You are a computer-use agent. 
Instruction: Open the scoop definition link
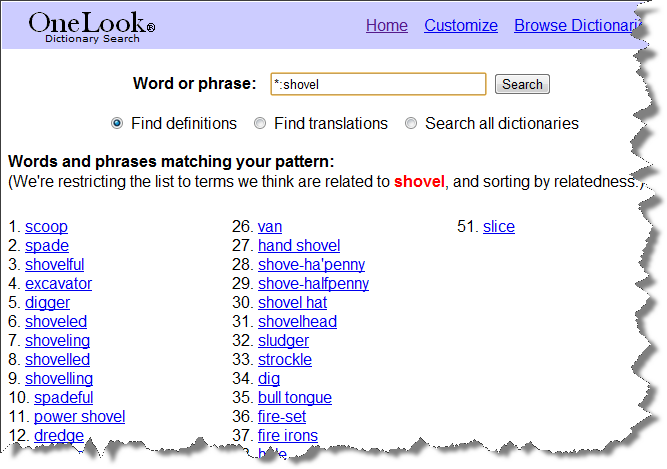(46, 226)
